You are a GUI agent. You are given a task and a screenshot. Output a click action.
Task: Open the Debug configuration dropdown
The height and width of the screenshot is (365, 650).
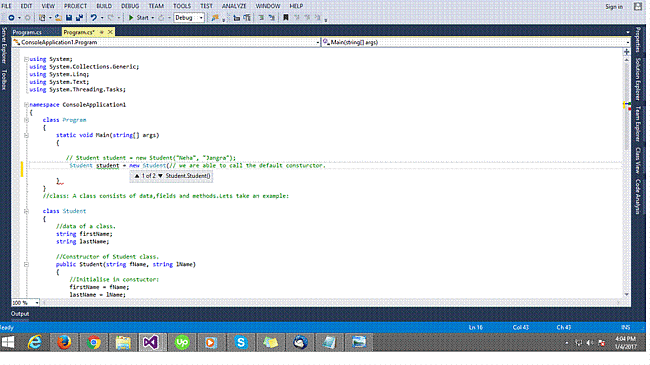pyautogui.click(x=189, y=18)
